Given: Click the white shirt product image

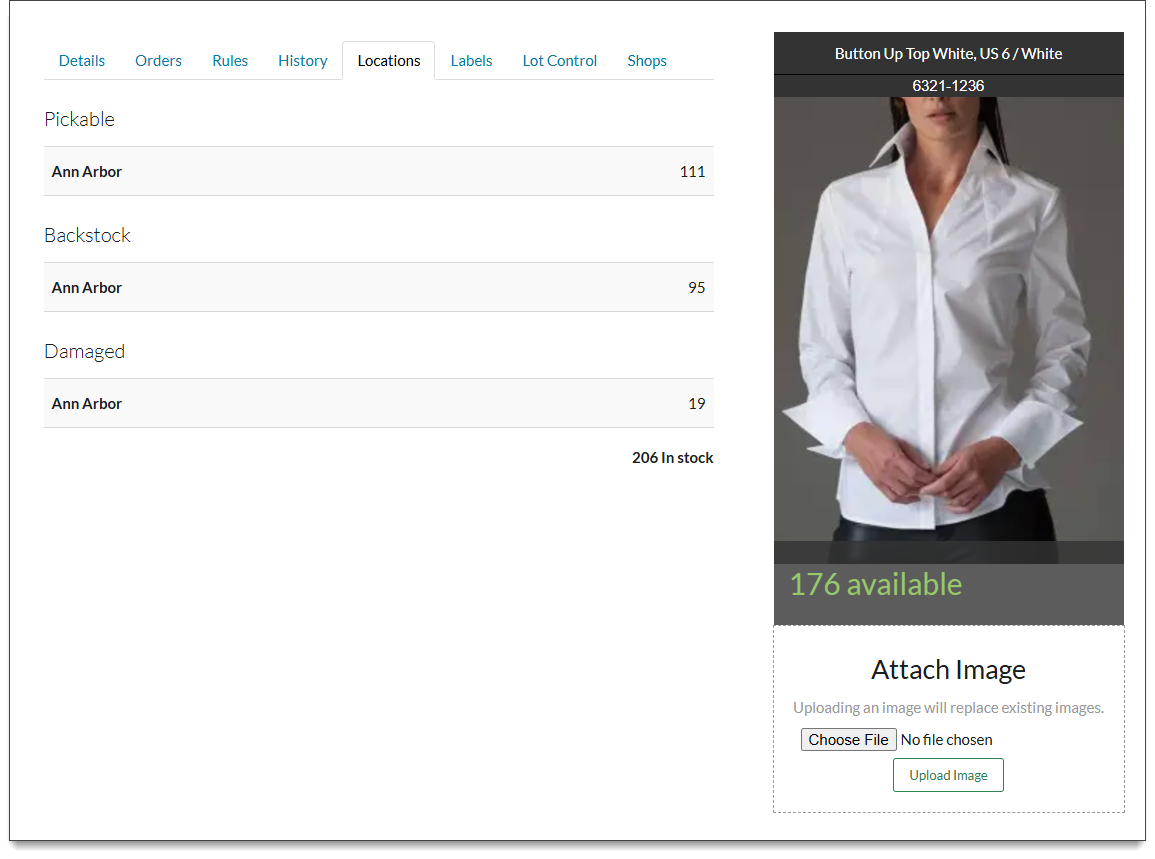Looking at the screenshot, I should click(948, 320).
